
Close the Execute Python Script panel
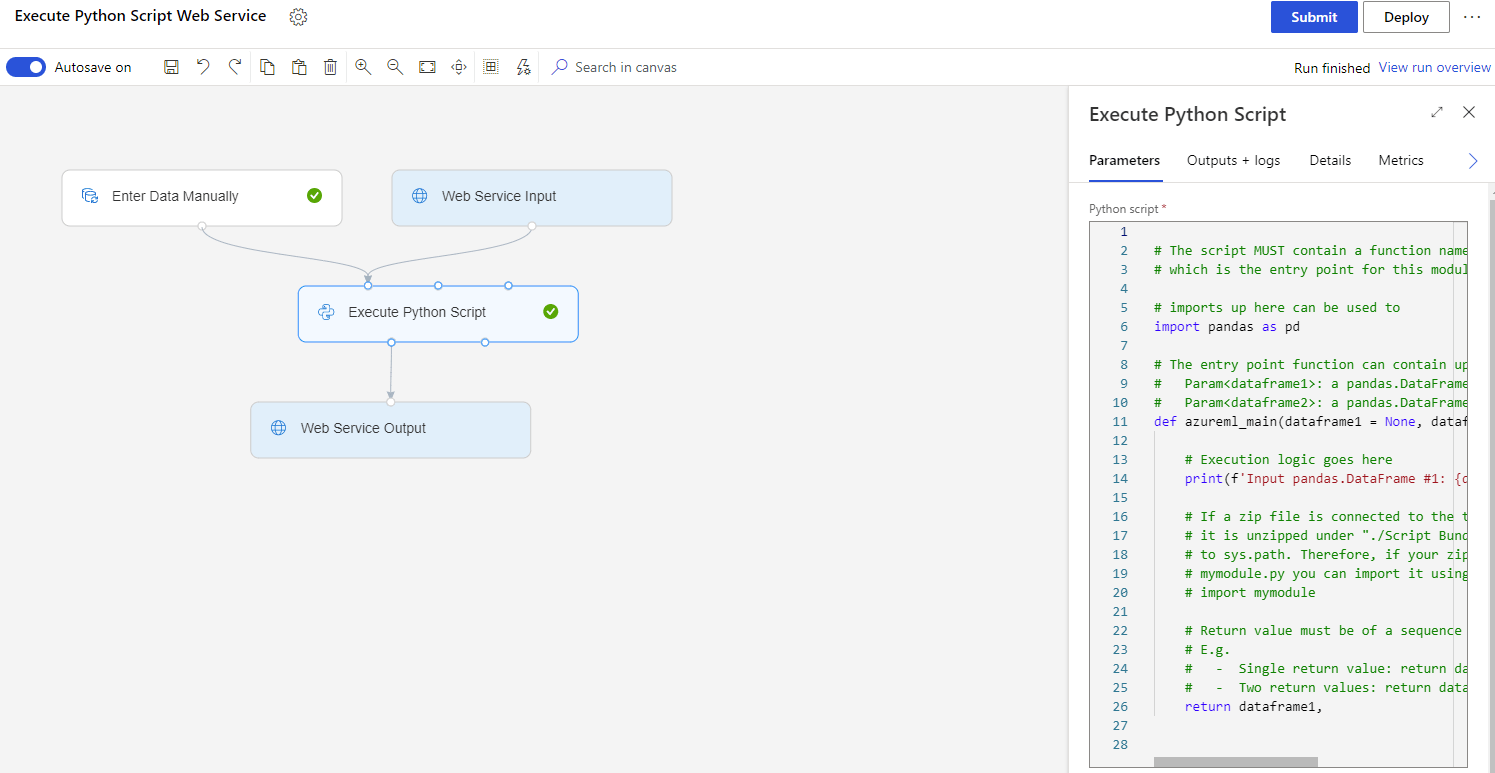point(1469,112)
